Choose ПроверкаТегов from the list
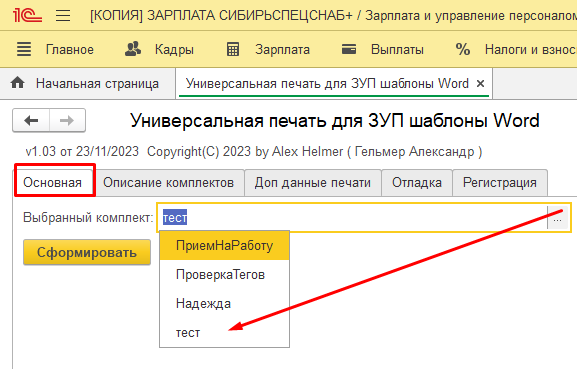 (224, 274)
